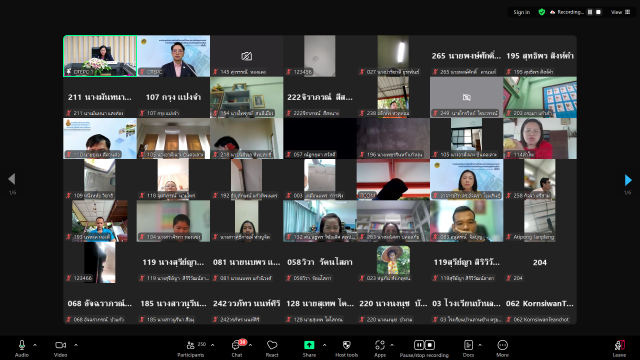Select the participant tile numbered 211
The image size is (640, 360).
(x=100, y=97)
